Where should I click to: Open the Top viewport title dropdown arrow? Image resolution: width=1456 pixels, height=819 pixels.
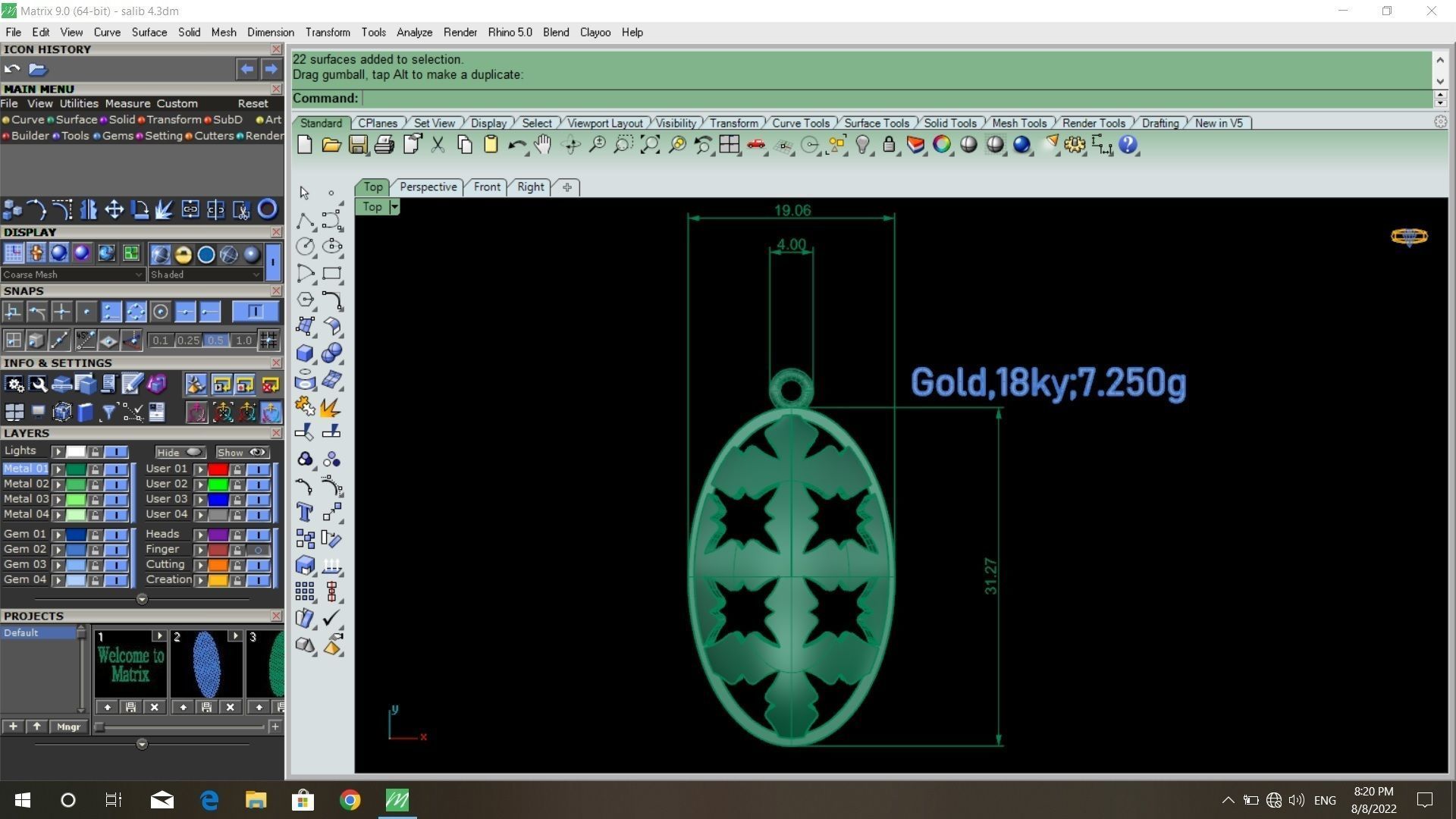click(394, 207)
